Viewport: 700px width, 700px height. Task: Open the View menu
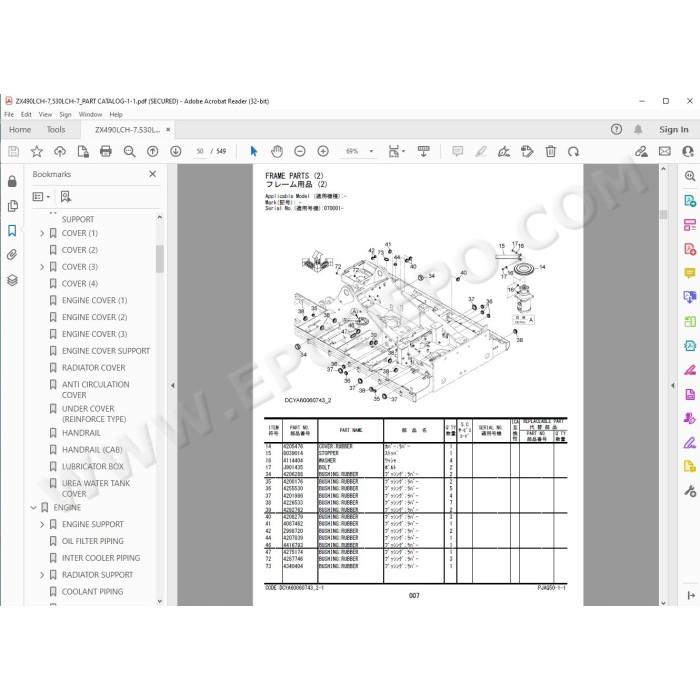click(x=45, y=115)
